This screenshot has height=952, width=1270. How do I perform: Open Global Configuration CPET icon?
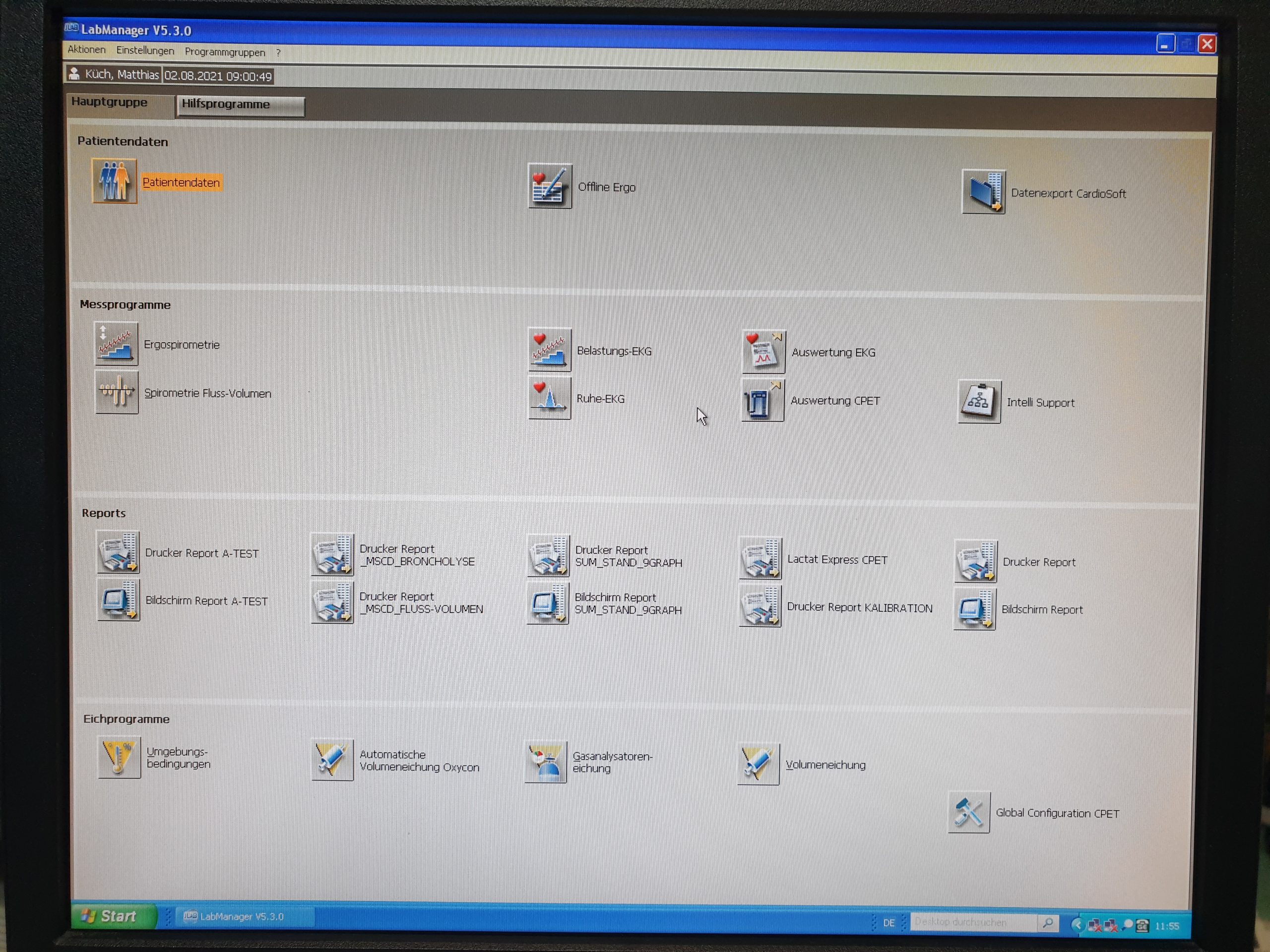969,812
